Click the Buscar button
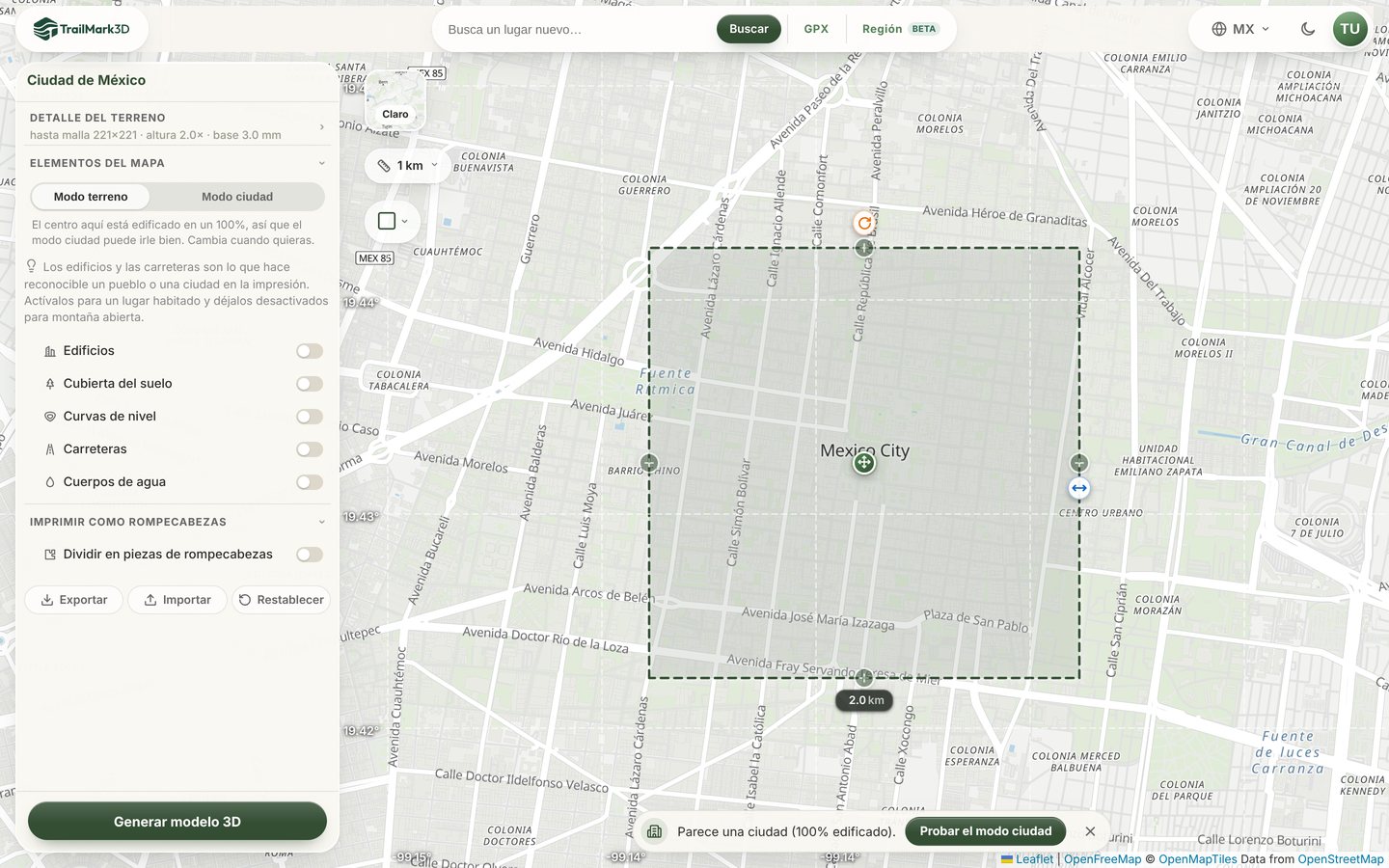The width and height of the screenshot is (1389, 868). pyautogui.click(x=749, y=29)
